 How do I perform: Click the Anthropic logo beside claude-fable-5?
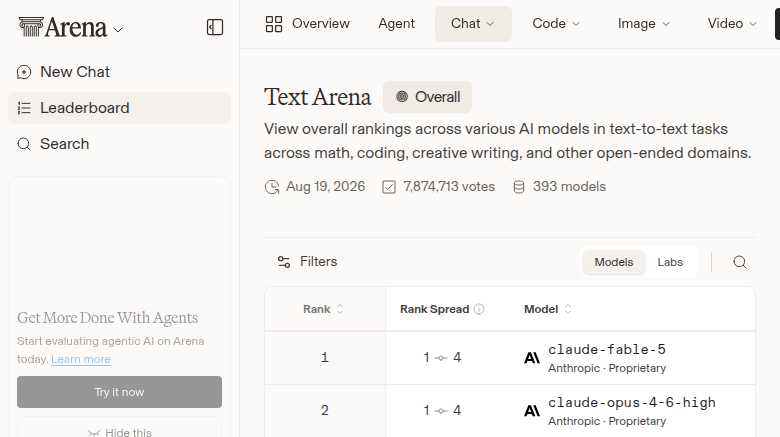tap(532, 358)
